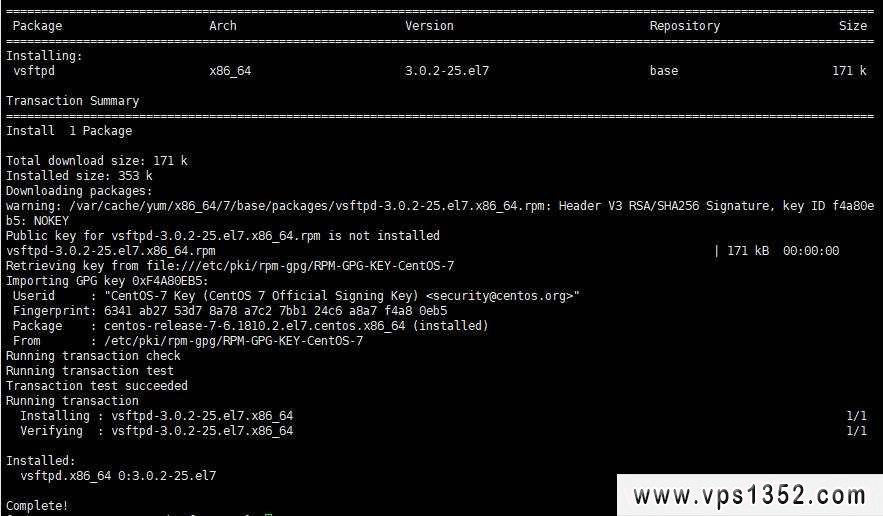Screen dimensions: 883x516
Task: Click the Installed vsftpd.x86_64 result line
Action: click(x=118, y=476)
